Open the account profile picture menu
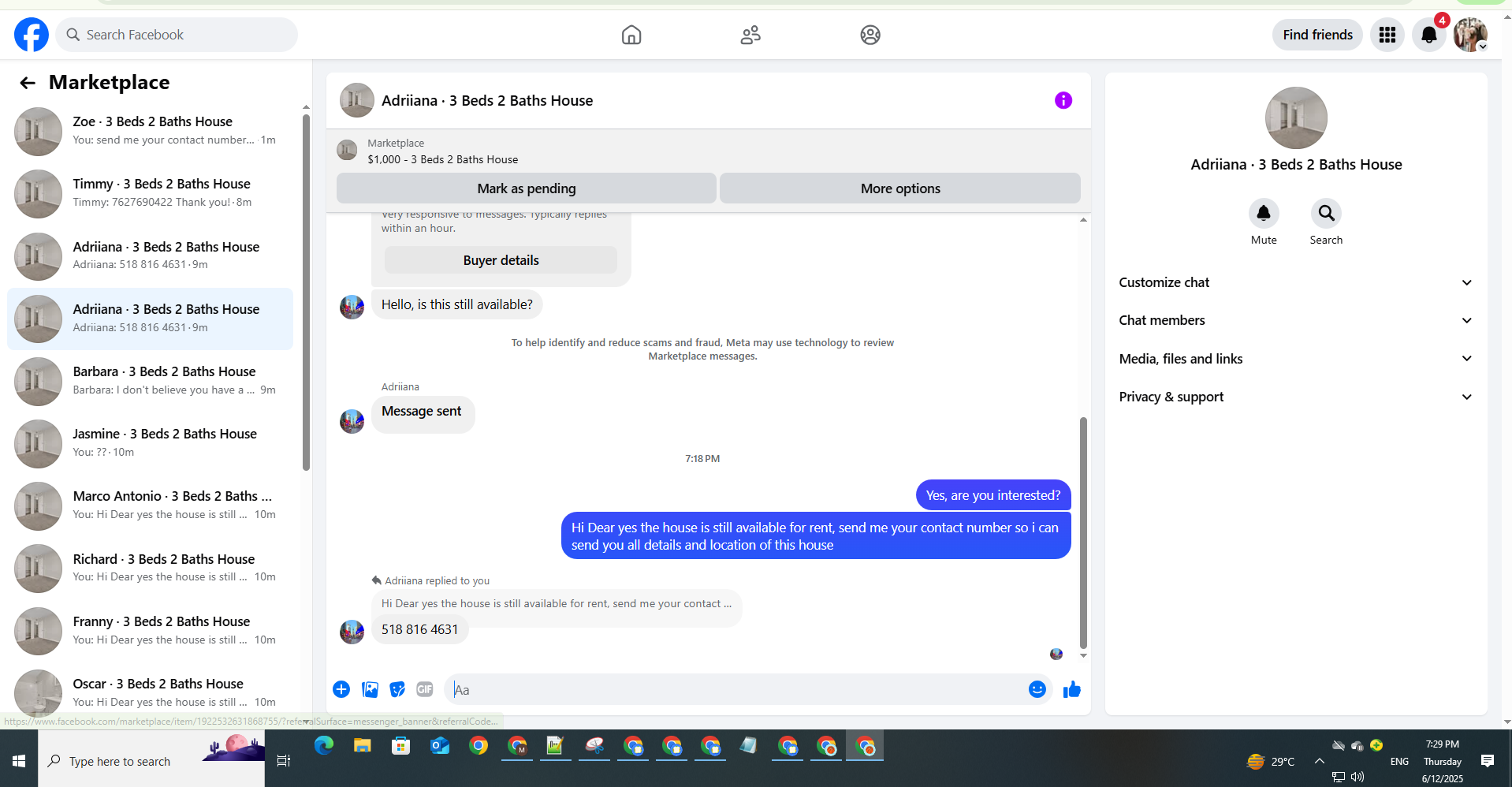The height and width of the screenshot is (787, 1512). [x=1470, y=35]
